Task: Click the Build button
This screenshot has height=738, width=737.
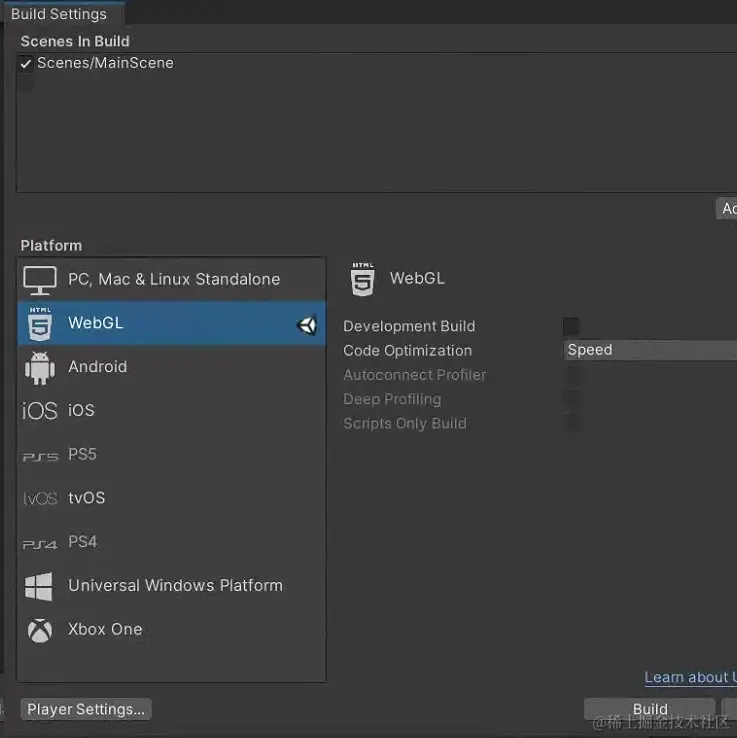Action: tap(650, 709)
